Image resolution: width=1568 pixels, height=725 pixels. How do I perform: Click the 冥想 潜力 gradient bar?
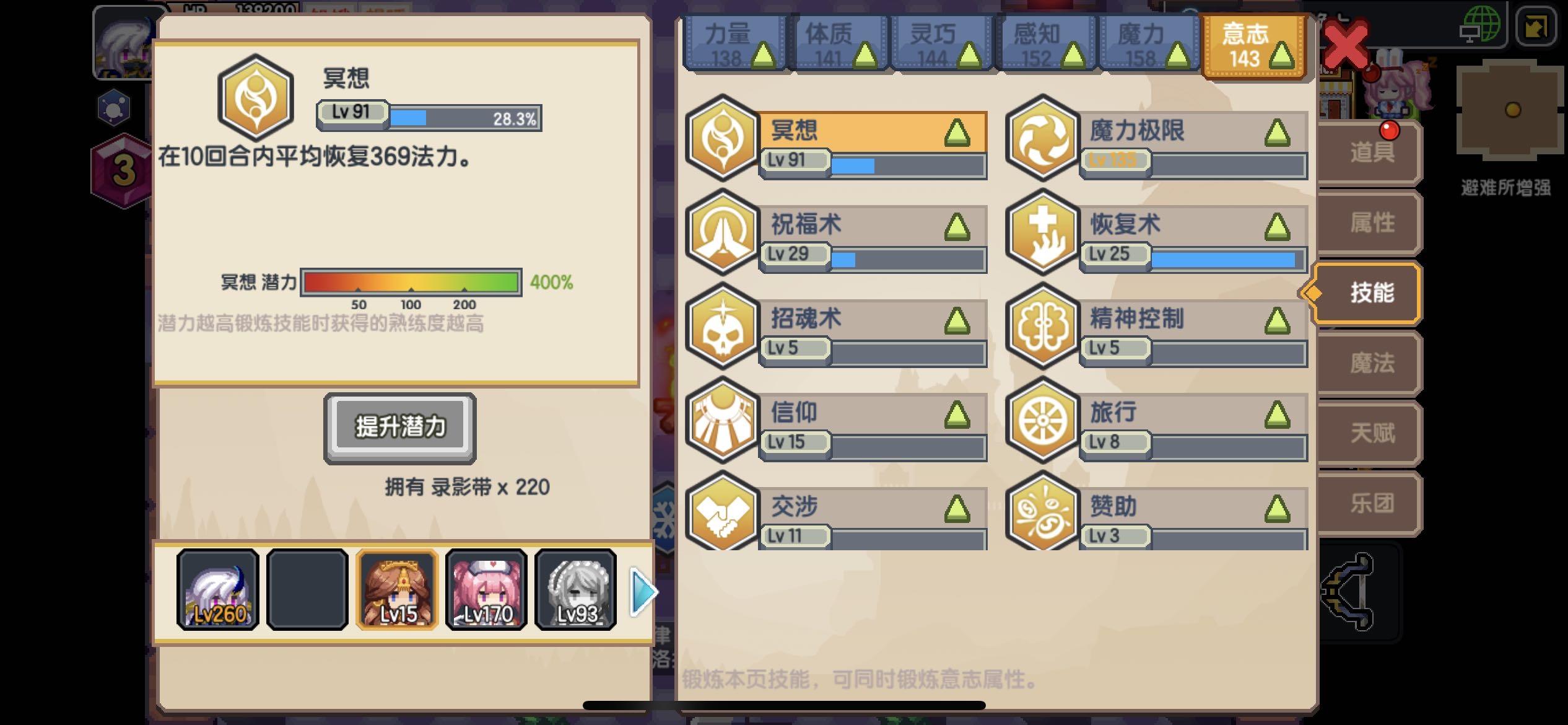[411, 283]
